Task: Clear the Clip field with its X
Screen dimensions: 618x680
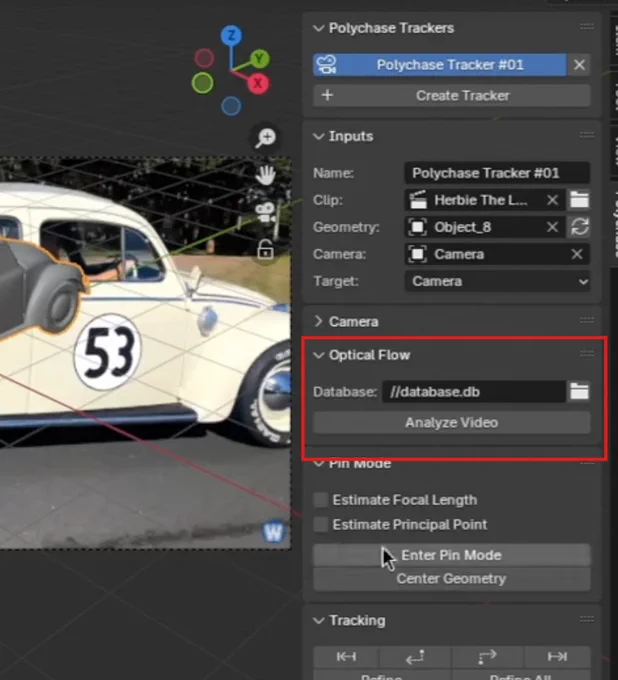Action: coord(552,200)
